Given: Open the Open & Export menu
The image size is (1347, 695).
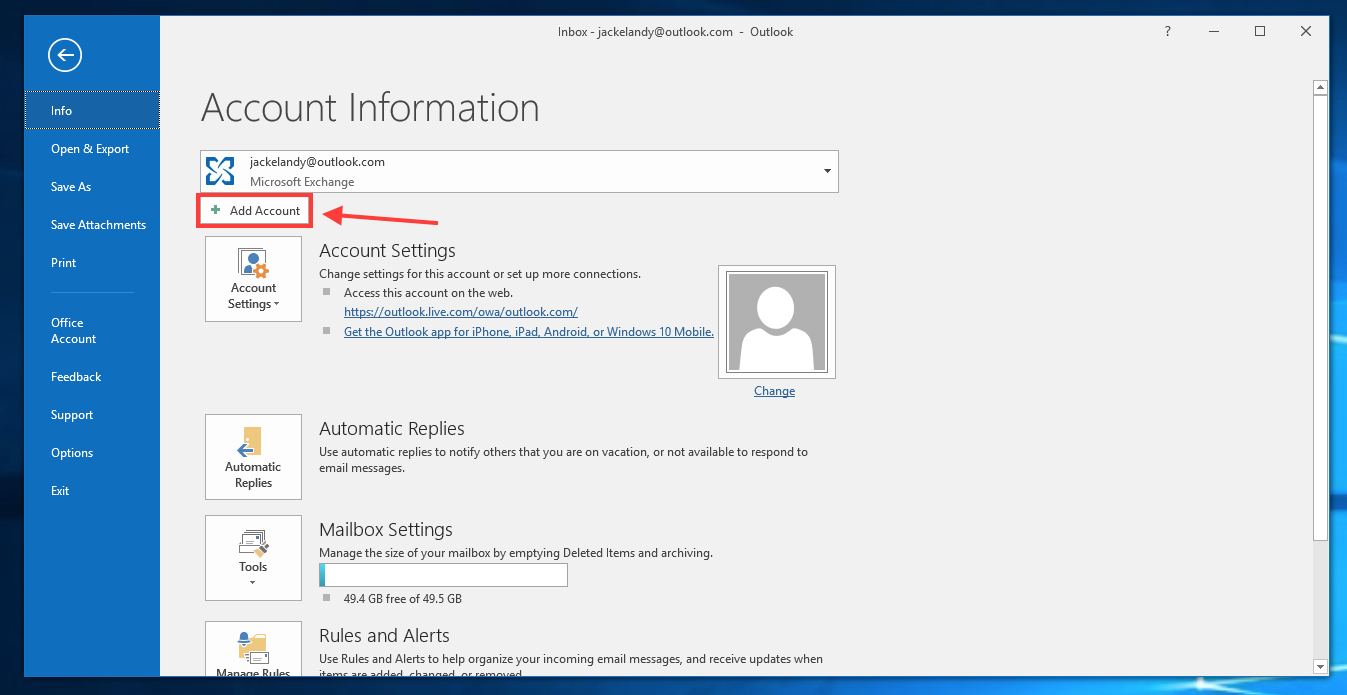Looking at the screenshot, I should [92, 149].
